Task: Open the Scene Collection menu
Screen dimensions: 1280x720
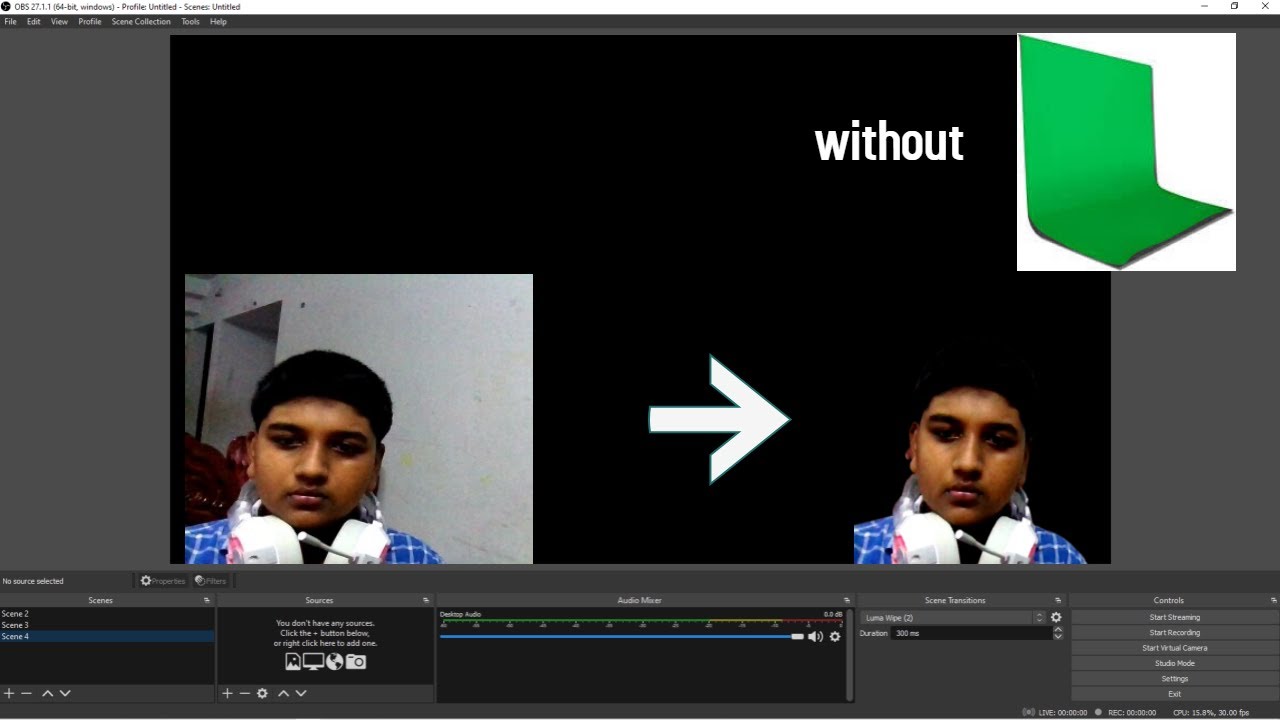Action: 141,21
